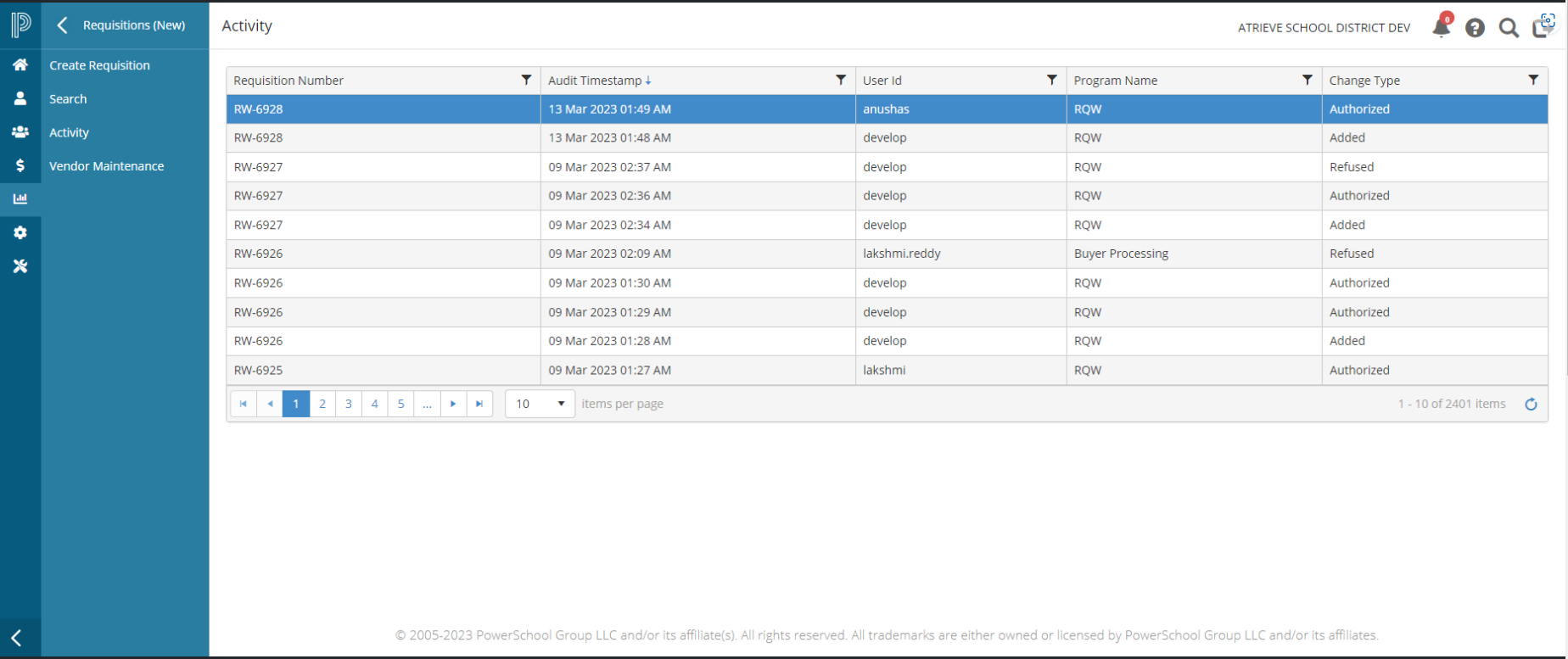Open filter for User Id column
This screenshot has height=659, width=1568.
pos(1051,80)
